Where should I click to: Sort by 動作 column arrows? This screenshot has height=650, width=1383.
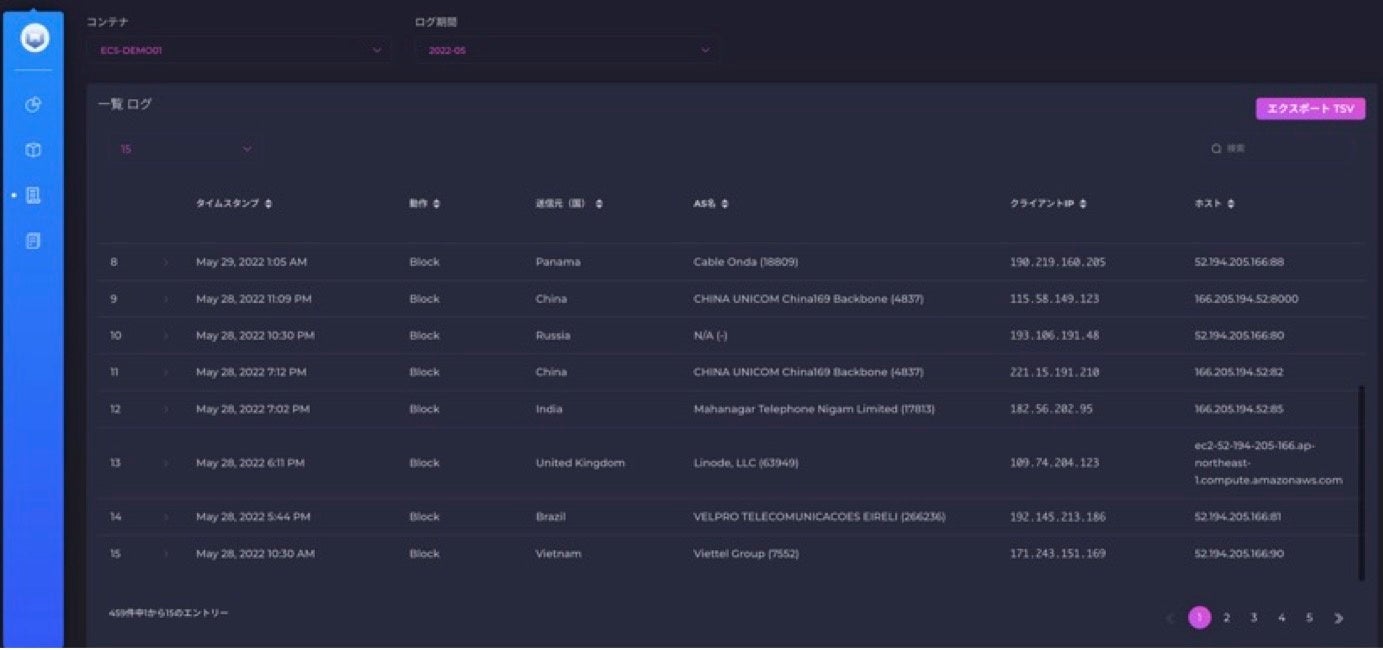[x=437, y=204]
